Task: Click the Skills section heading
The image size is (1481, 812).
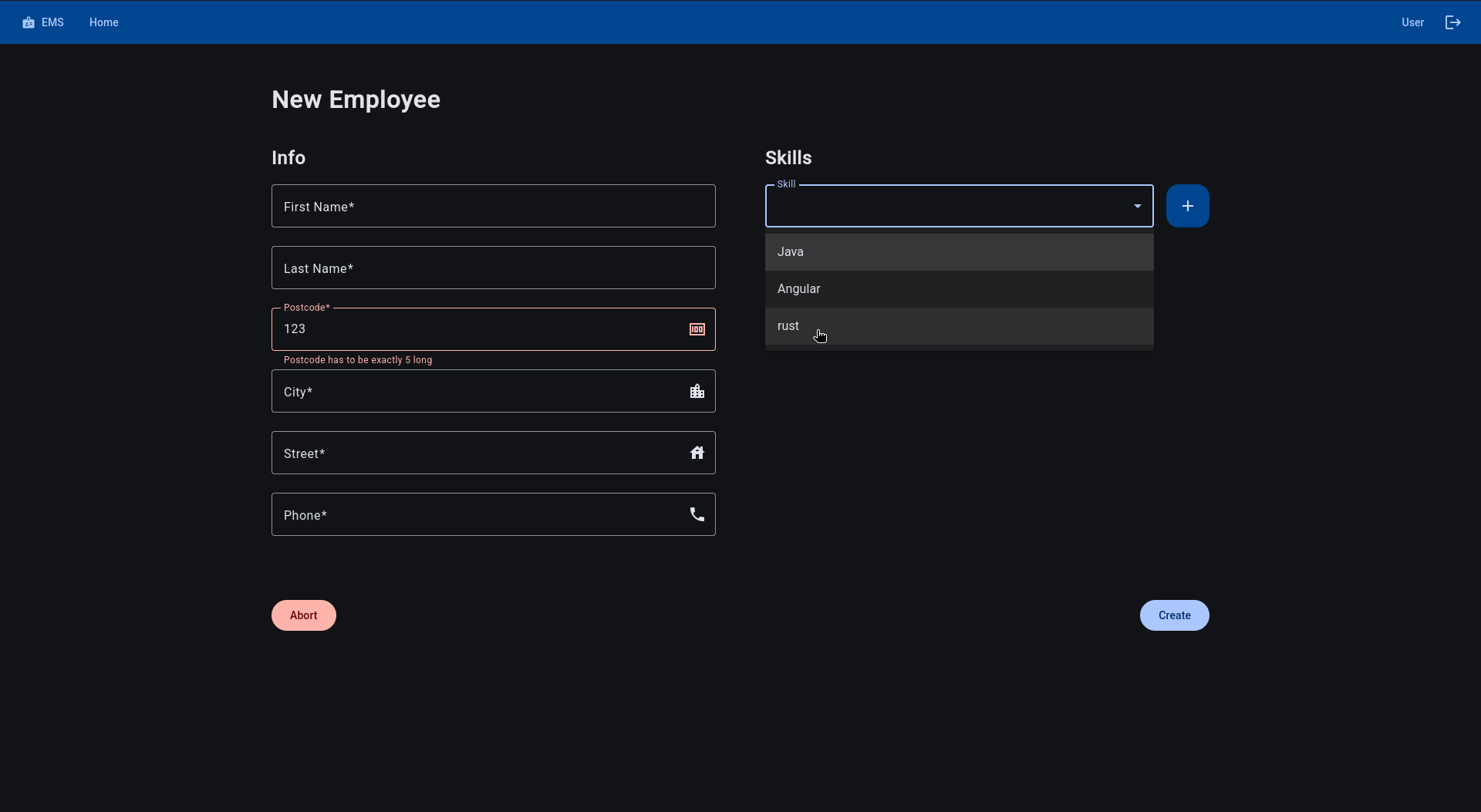Action: click(788, 157)
